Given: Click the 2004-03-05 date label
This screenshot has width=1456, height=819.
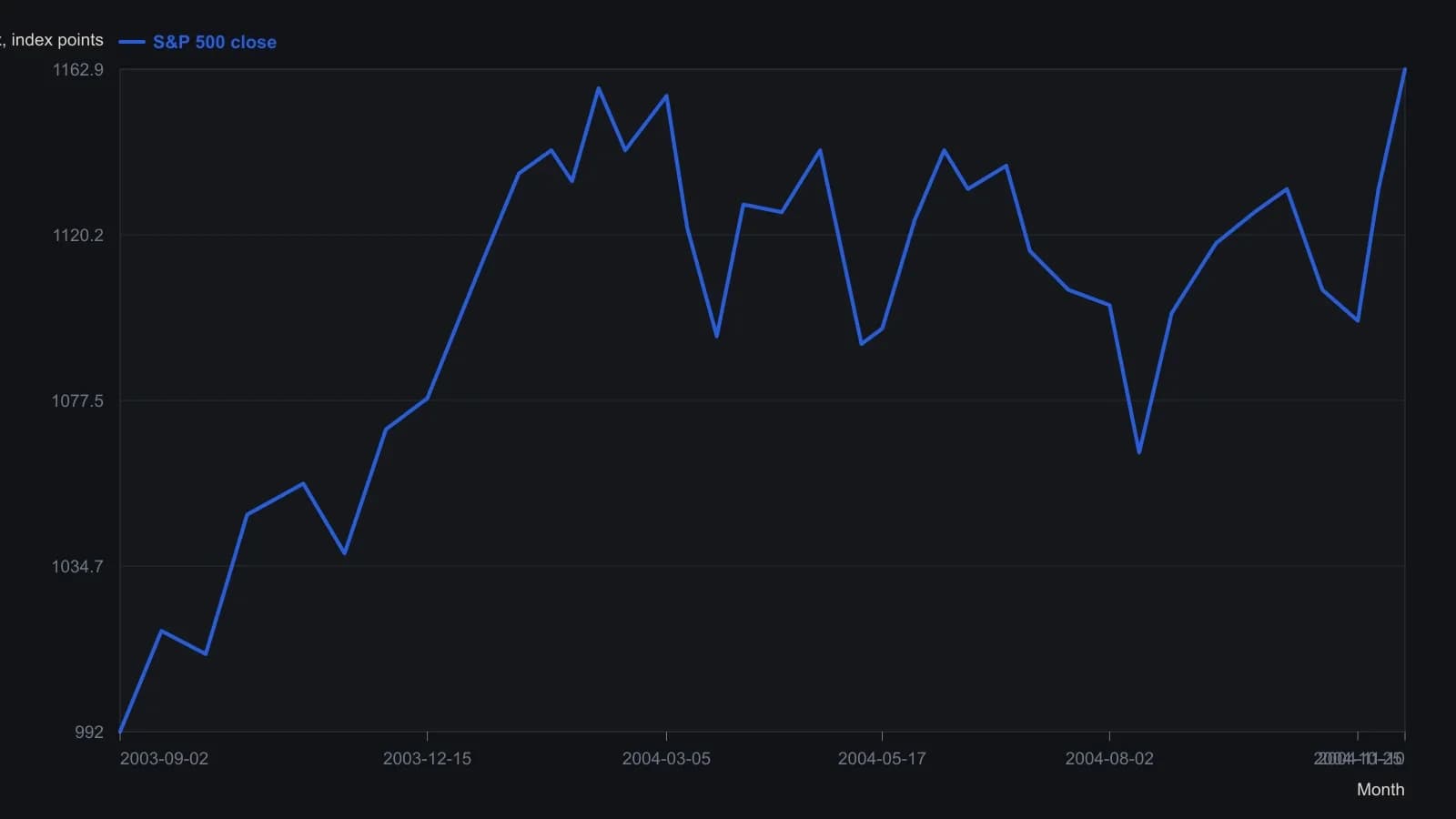Looking at the screenshot, I should coord(666,759).
